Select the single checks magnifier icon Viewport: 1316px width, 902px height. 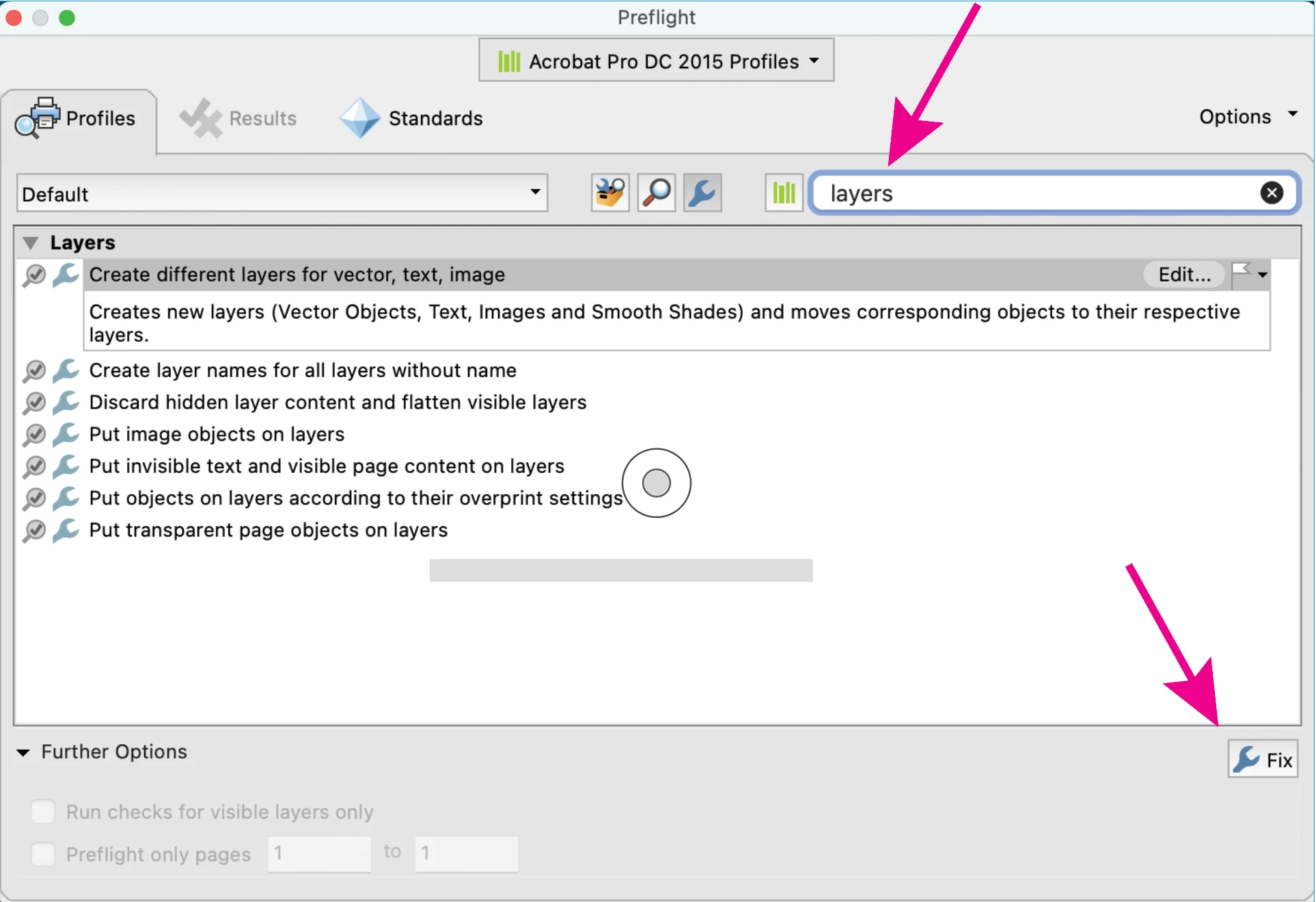[656, 193]
